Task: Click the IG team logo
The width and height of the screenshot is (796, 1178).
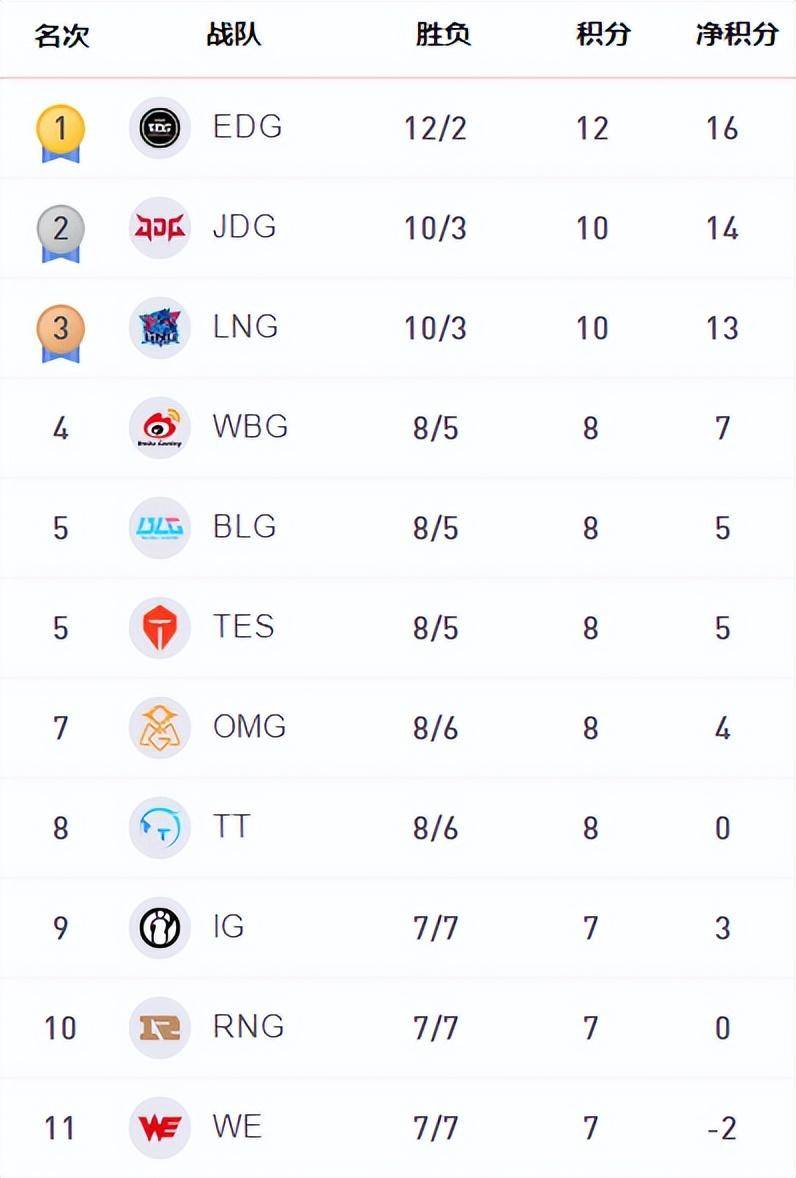Action: [x=159, y=928]
